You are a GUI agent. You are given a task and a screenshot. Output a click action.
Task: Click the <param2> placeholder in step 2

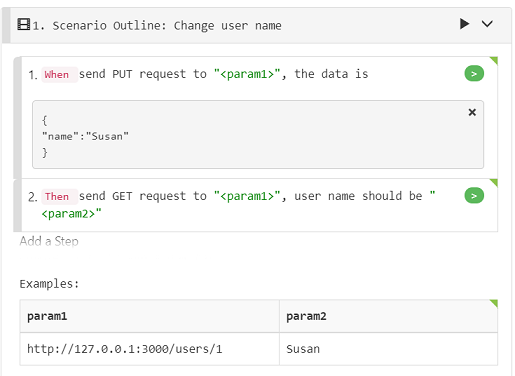coord(68,214)
